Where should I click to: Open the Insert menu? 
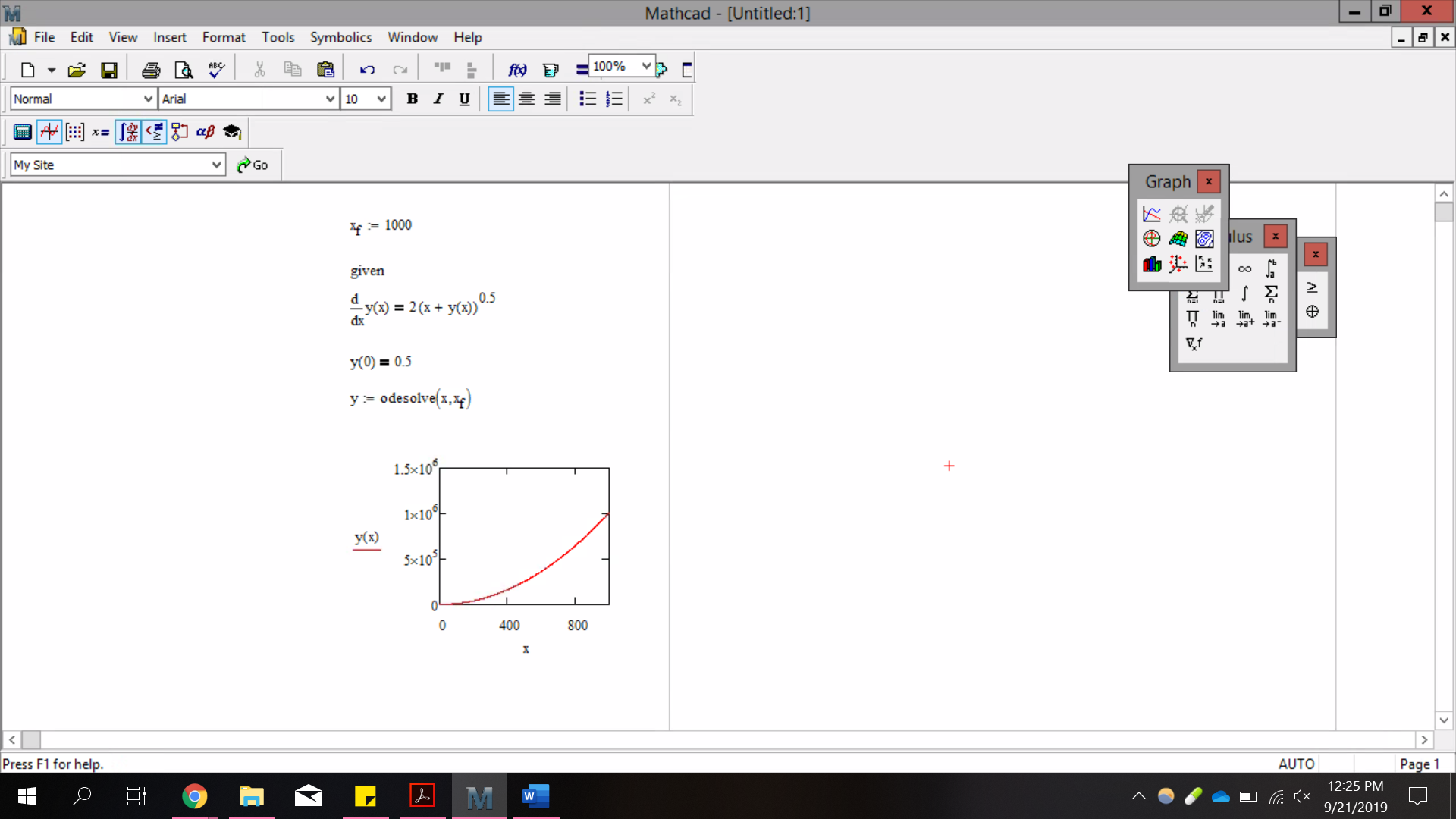pyautogui.click(x=169, y=37)
